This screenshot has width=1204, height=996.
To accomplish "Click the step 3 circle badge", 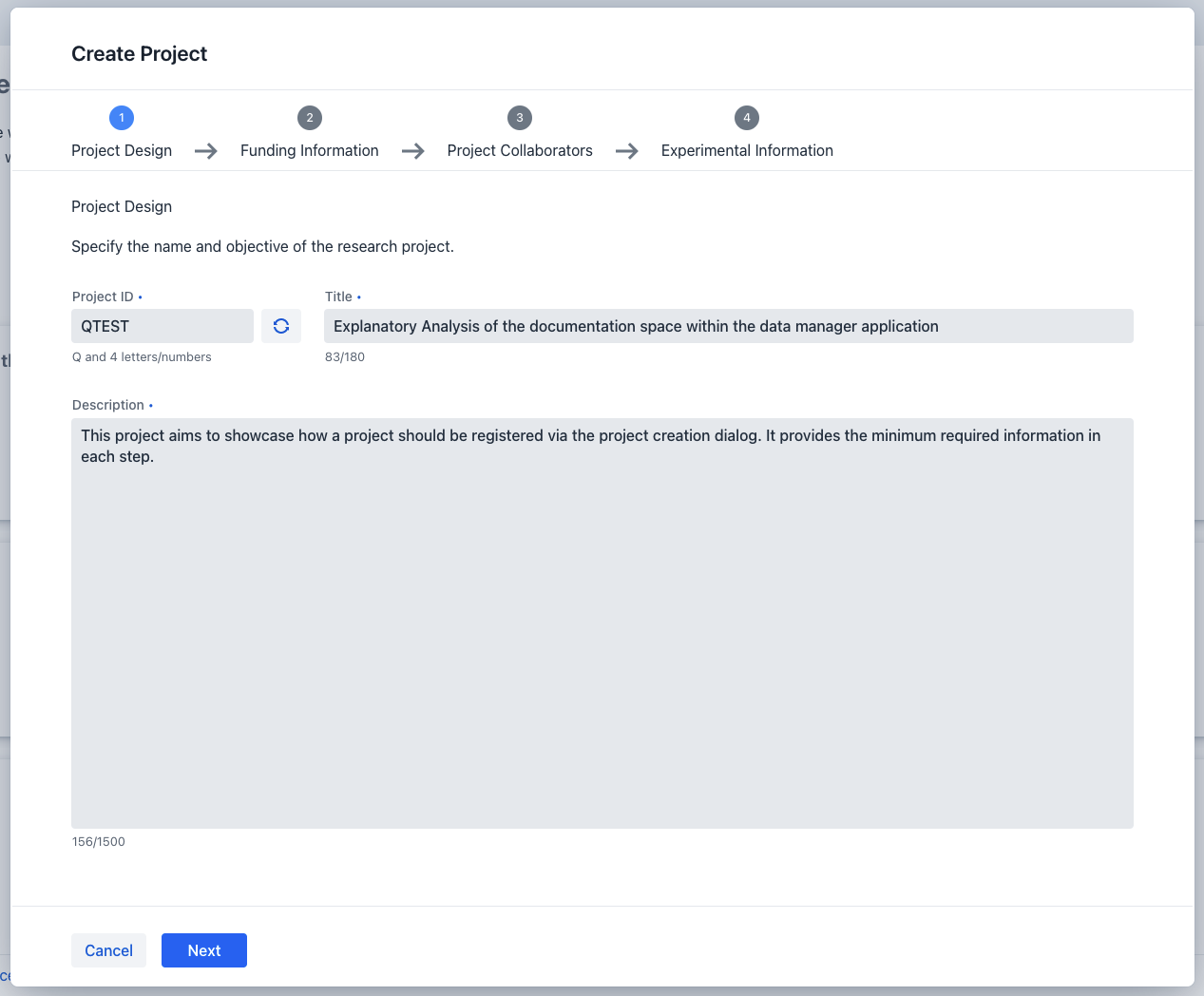I will [520, 118].
